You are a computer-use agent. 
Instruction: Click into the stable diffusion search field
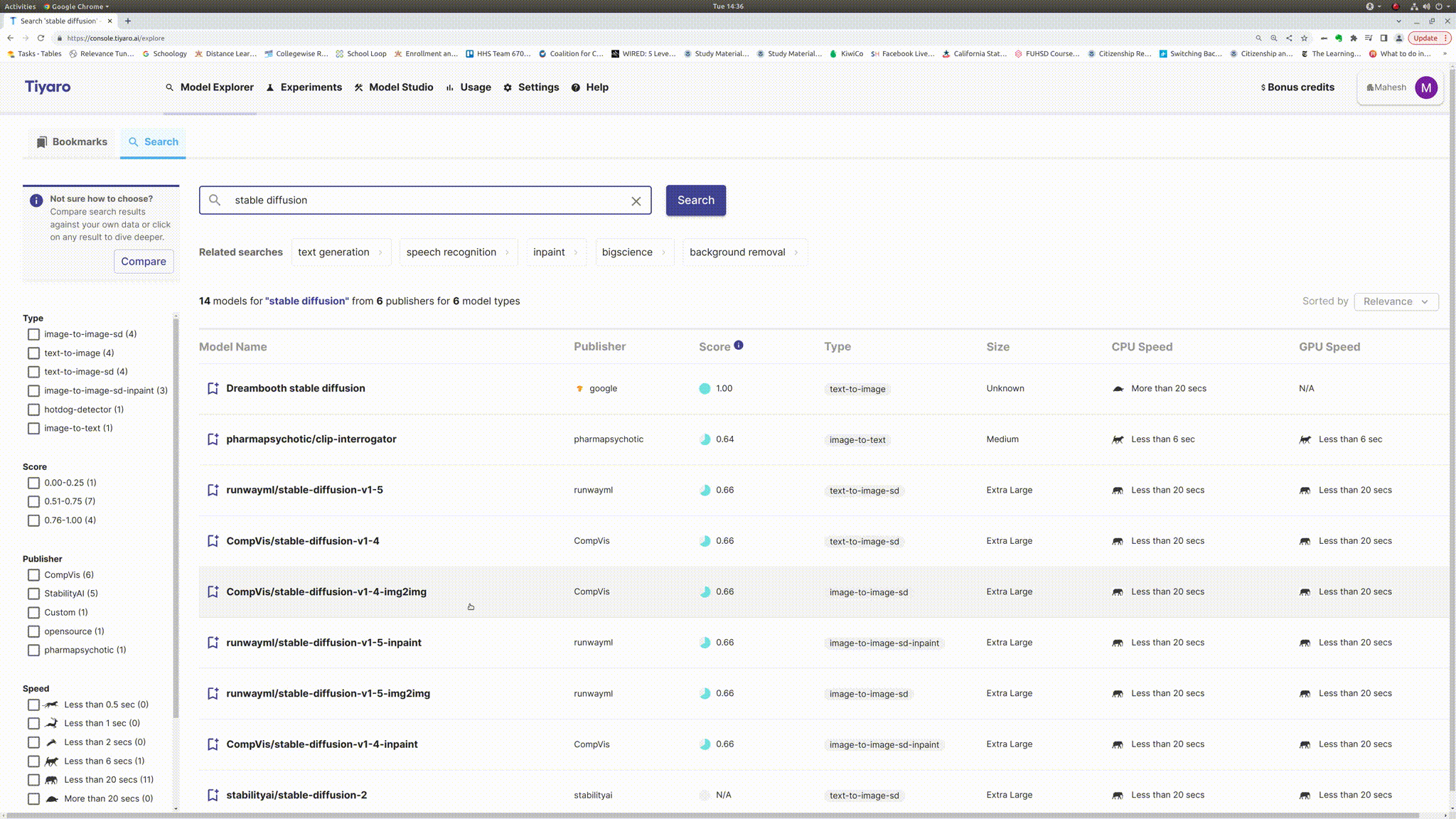(425, 200)
